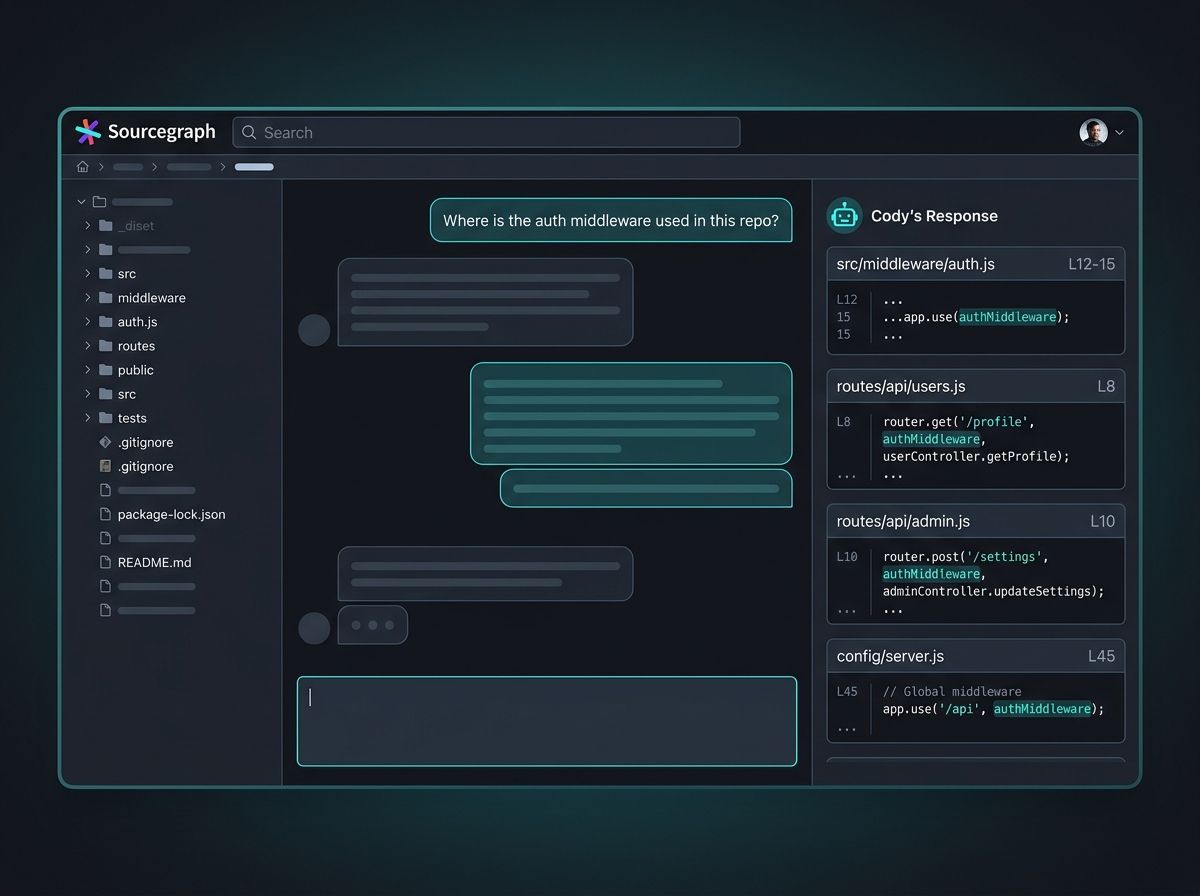Select the tests folder name

tap(132, 418)
